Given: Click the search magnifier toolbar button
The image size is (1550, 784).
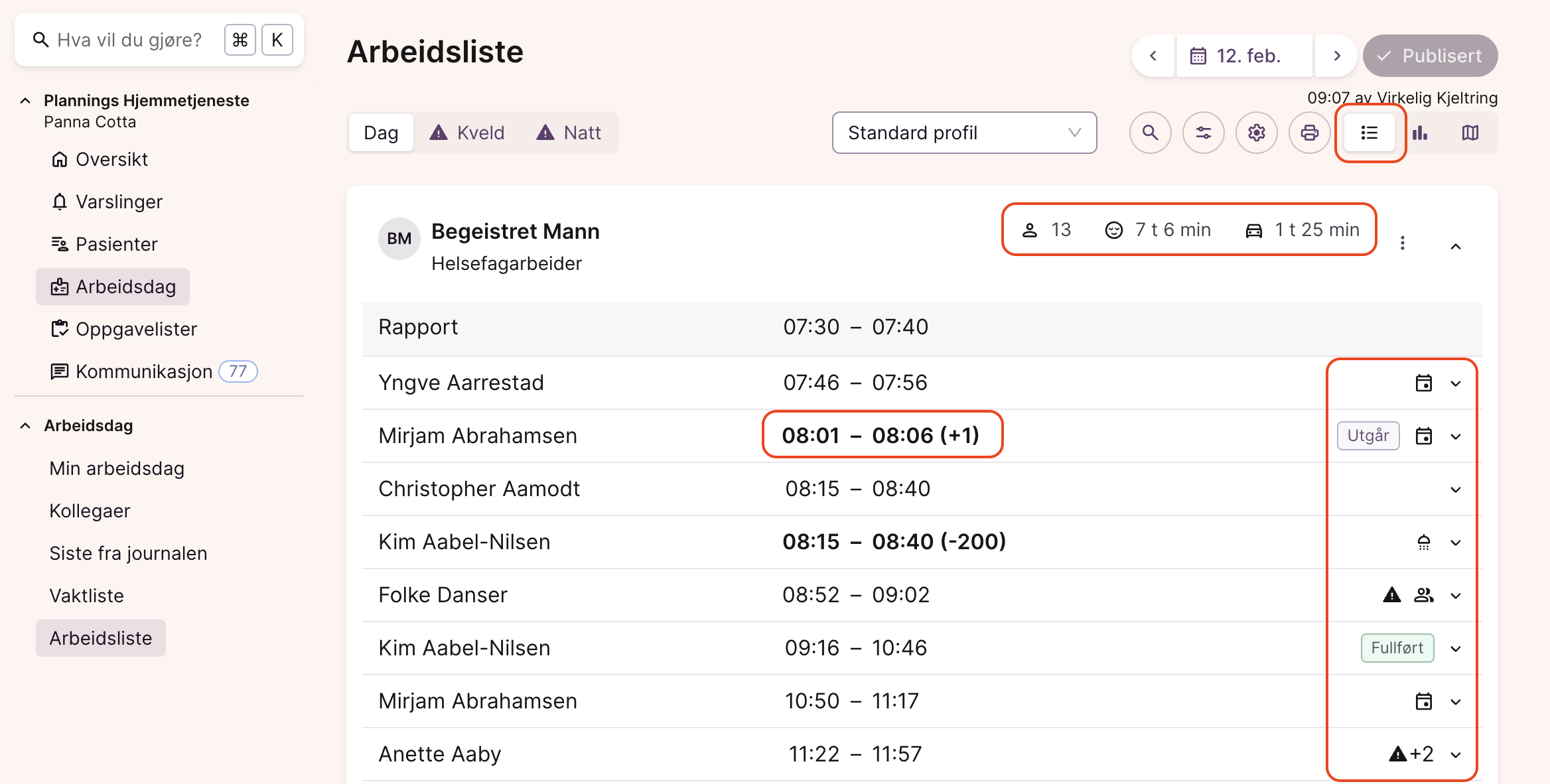Looking at the screenshot, I should [1150, 133].
